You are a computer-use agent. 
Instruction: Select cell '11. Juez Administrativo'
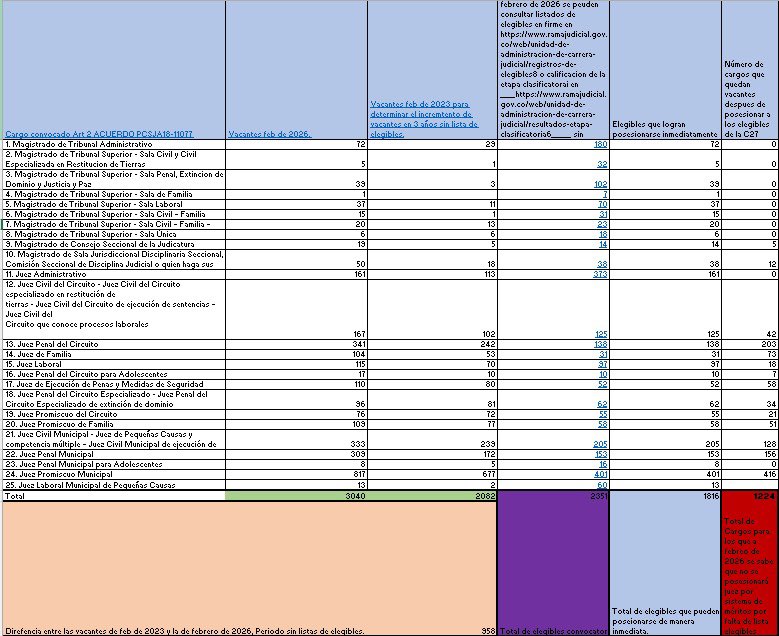coord(114,274)
